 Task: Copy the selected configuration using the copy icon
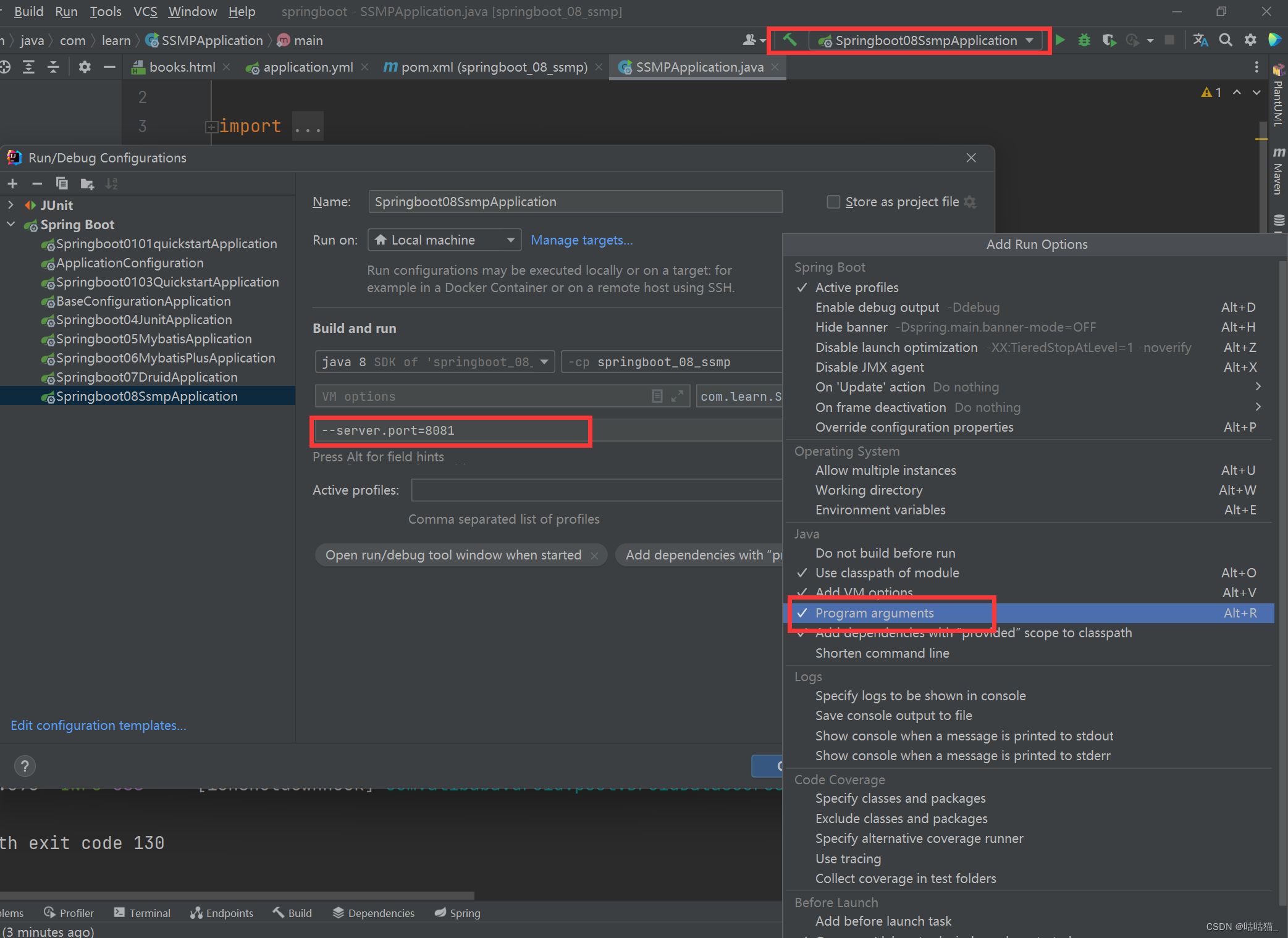pyautogui.click(x=62, y=183)
